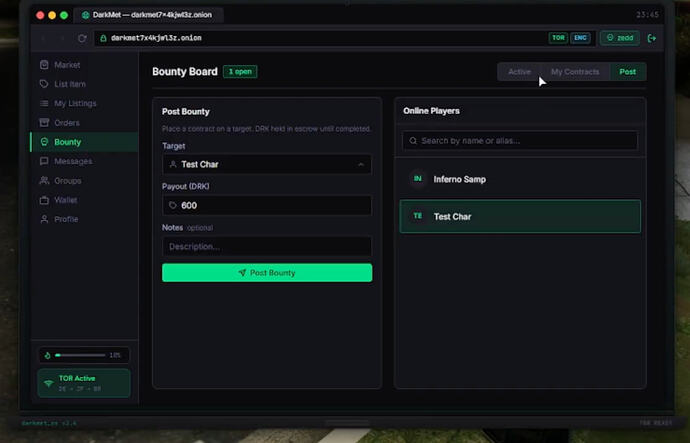The height and width of the screenshot is (443, 690).
Task: Click the search magnifier icon
Action: (x=413, y=141)
